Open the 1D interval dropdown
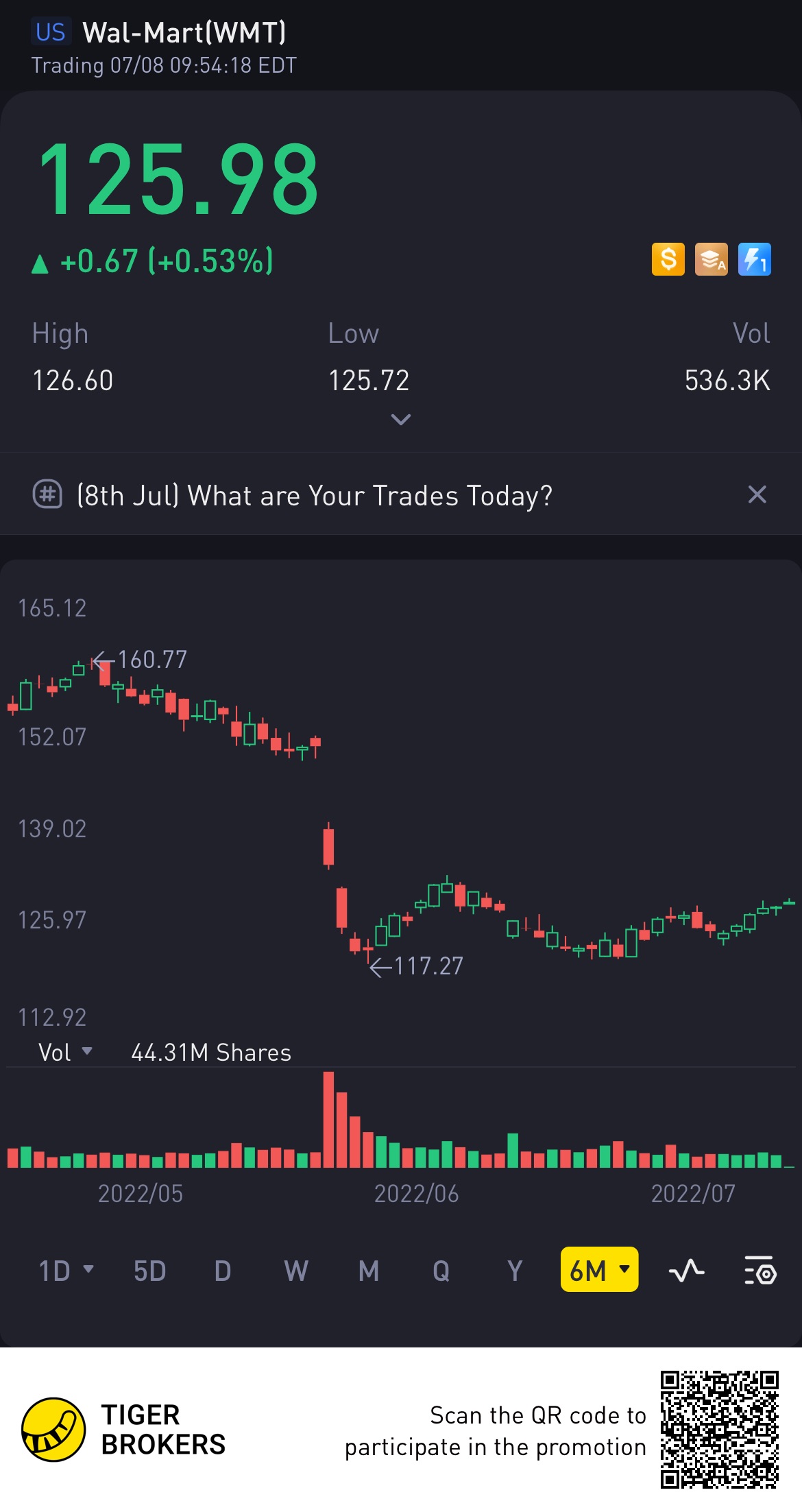The height and width of the screenshot is (1512, 802). point(66,1271)
